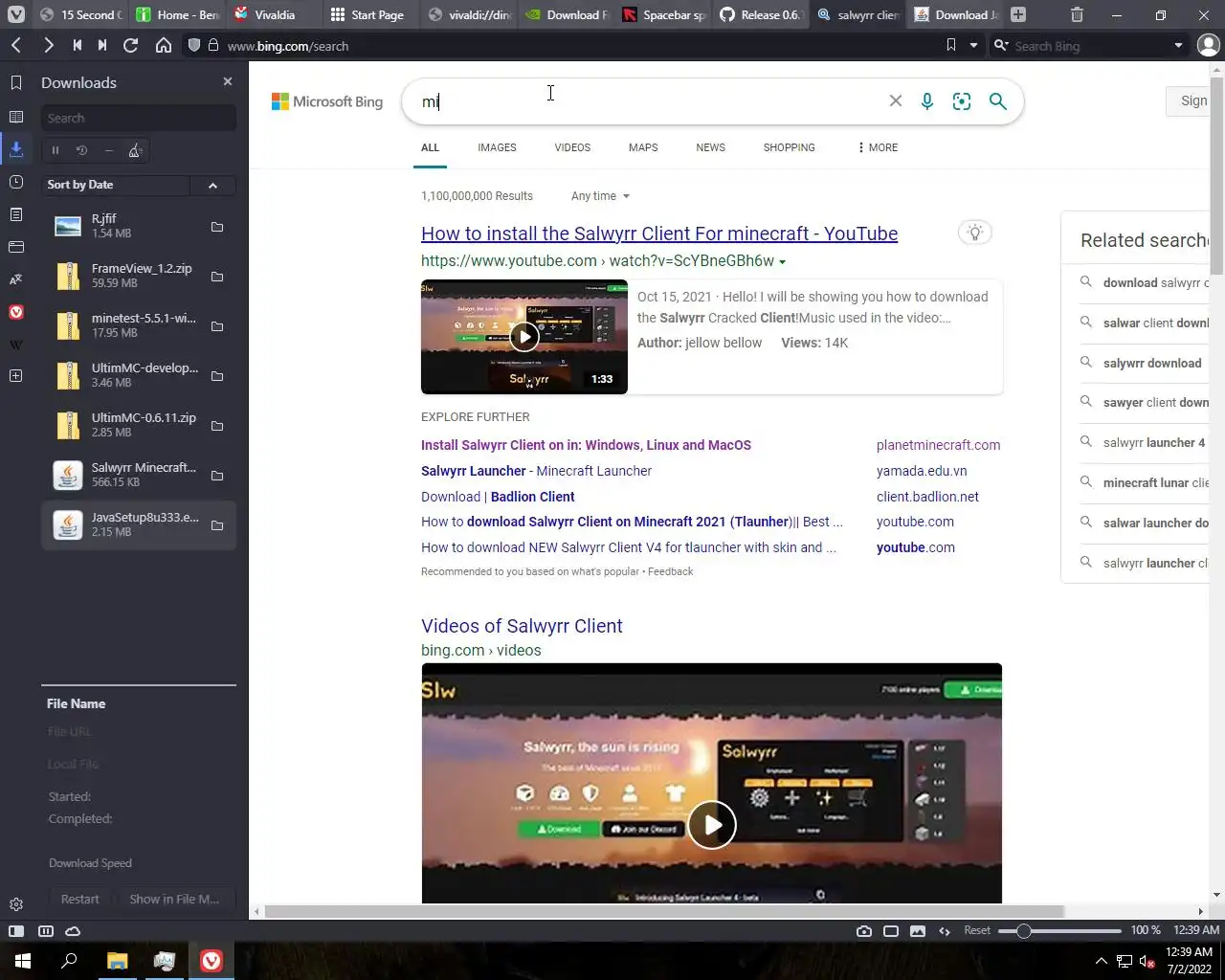Image resolution: width=1225 pixels, height=980 pixels.
Task: Open sidebar settings gear
Action: click(16, 904)
